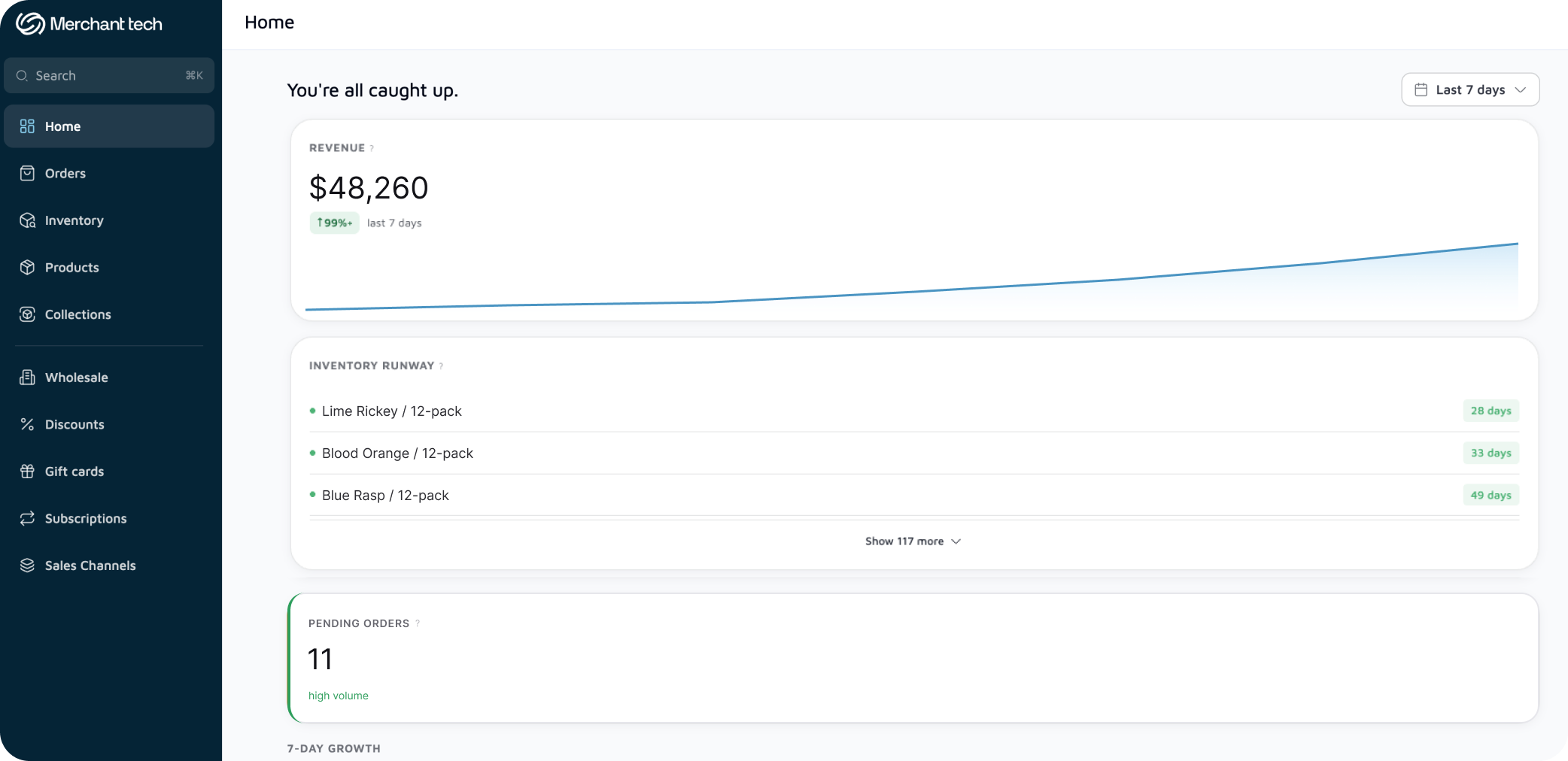Open the Blue Rasp / 12-pack row
1568x761 pixels.
(x=914, y=496)
